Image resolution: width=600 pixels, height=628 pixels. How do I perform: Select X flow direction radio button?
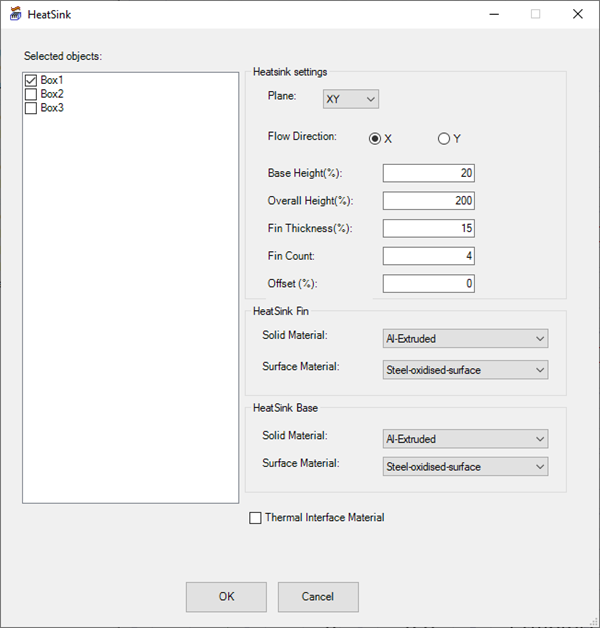point(375,139)
